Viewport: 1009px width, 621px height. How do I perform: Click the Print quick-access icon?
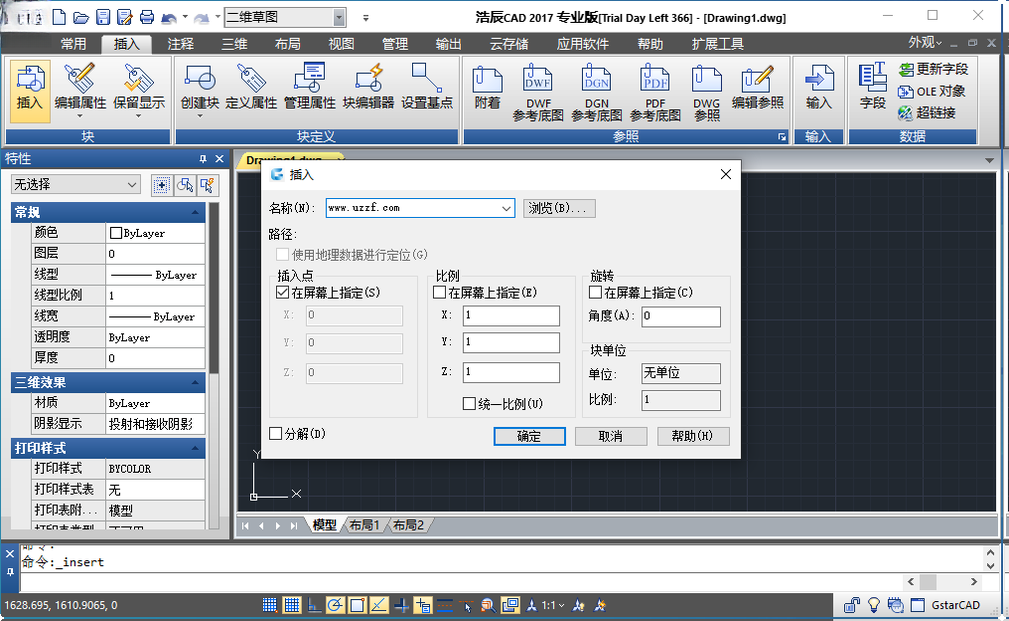147,17
